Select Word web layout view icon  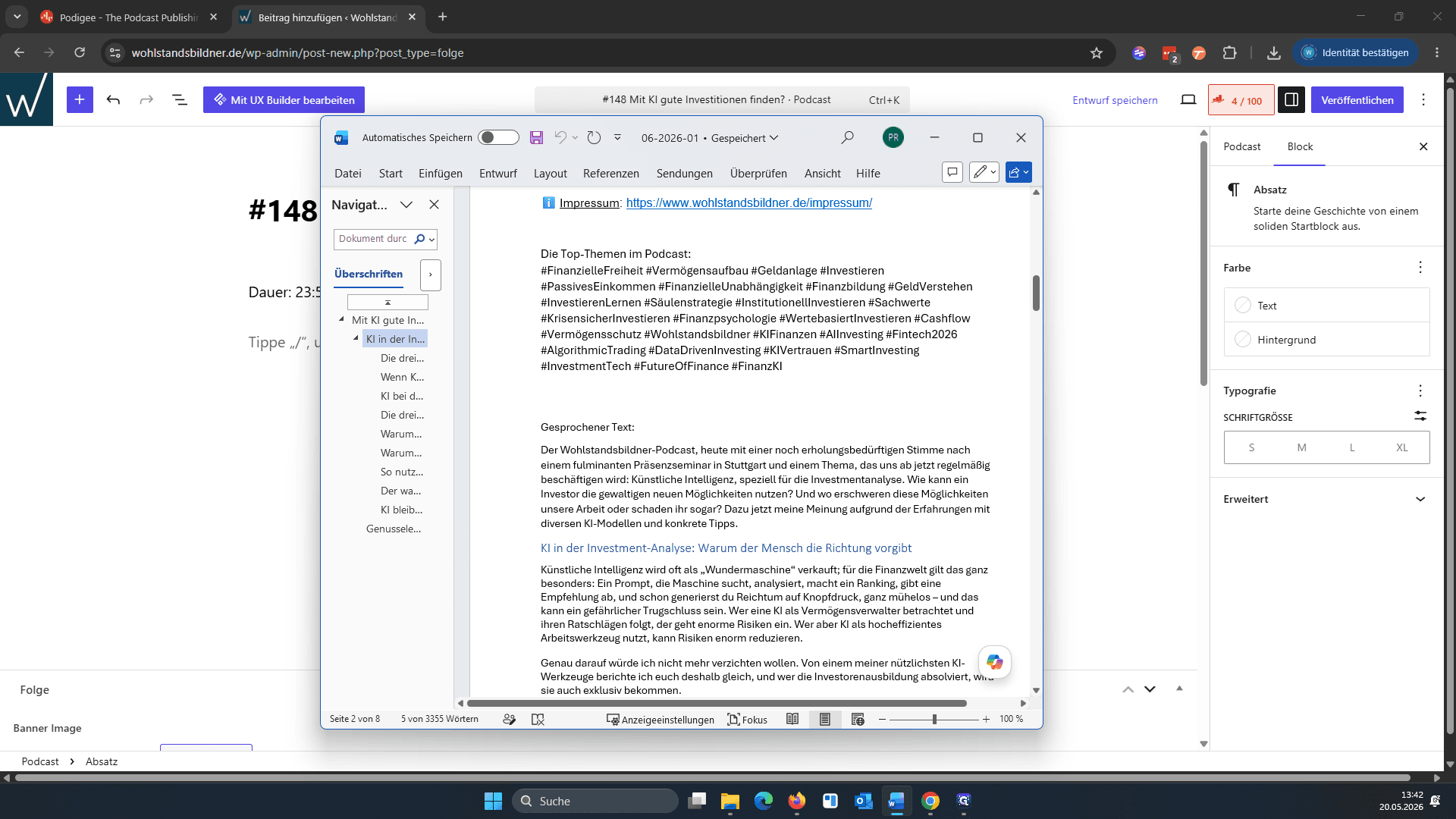[x=858, y=719]
